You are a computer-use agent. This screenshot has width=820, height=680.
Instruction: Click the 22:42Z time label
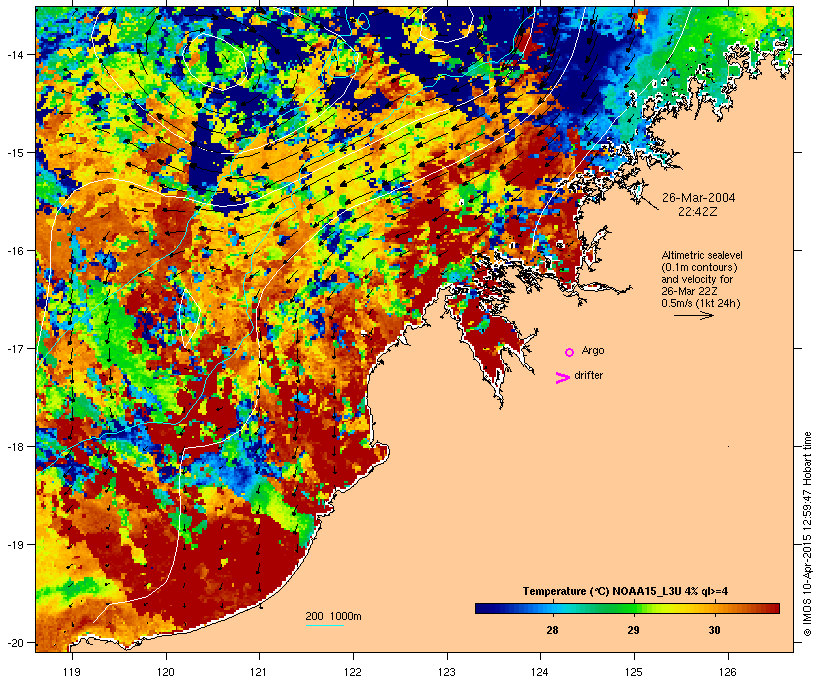click(698, 212)
